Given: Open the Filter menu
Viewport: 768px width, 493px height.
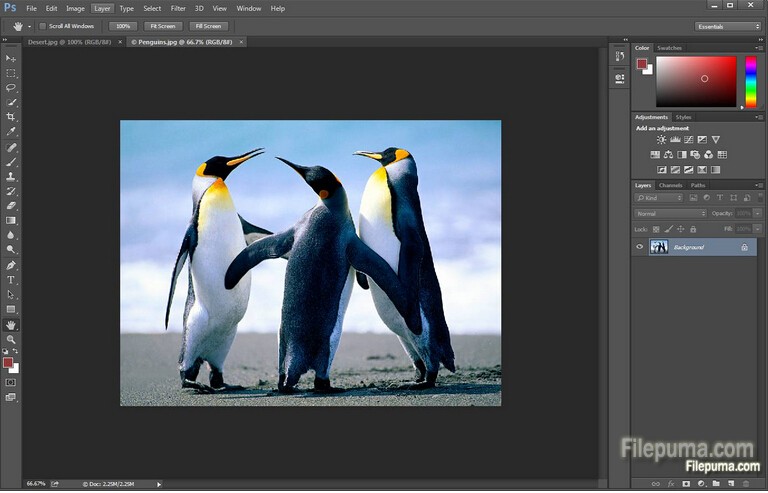Looking at the screenshot, I should coord(178,8).
